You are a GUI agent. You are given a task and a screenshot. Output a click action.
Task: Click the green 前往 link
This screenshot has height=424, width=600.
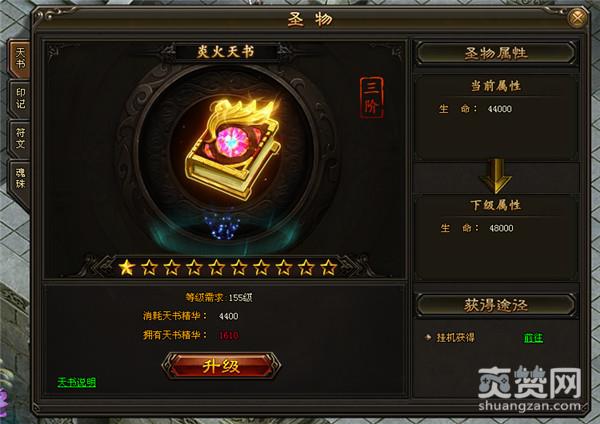tap(533, 338)
